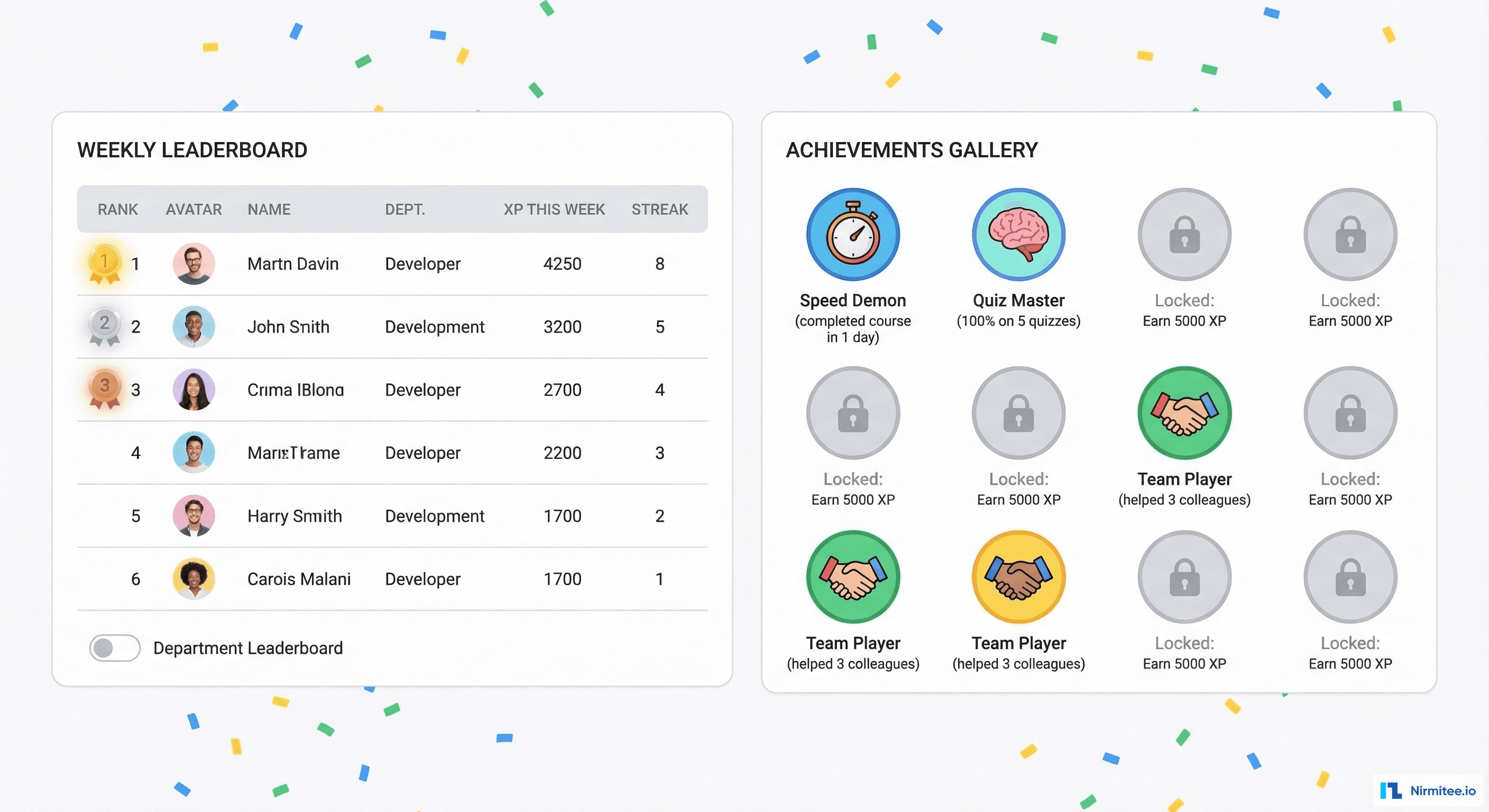Sort by the XP THIS WEEK column
The width and height of the screenshot is (1489, 812).
pyautogui.click(x=553, y=209)
